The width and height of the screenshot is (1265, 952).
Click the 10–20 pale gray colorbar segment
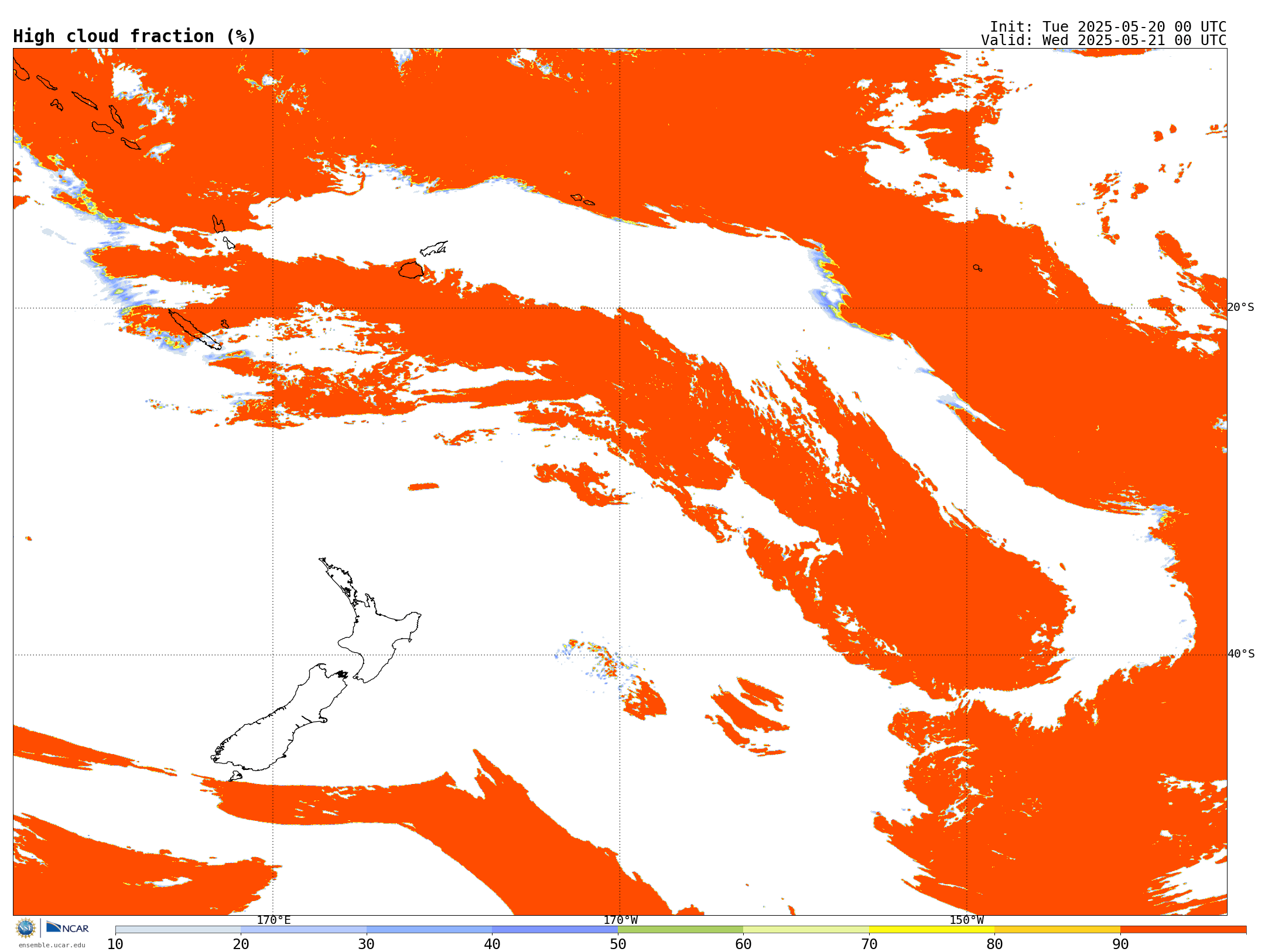pos(178,930)
